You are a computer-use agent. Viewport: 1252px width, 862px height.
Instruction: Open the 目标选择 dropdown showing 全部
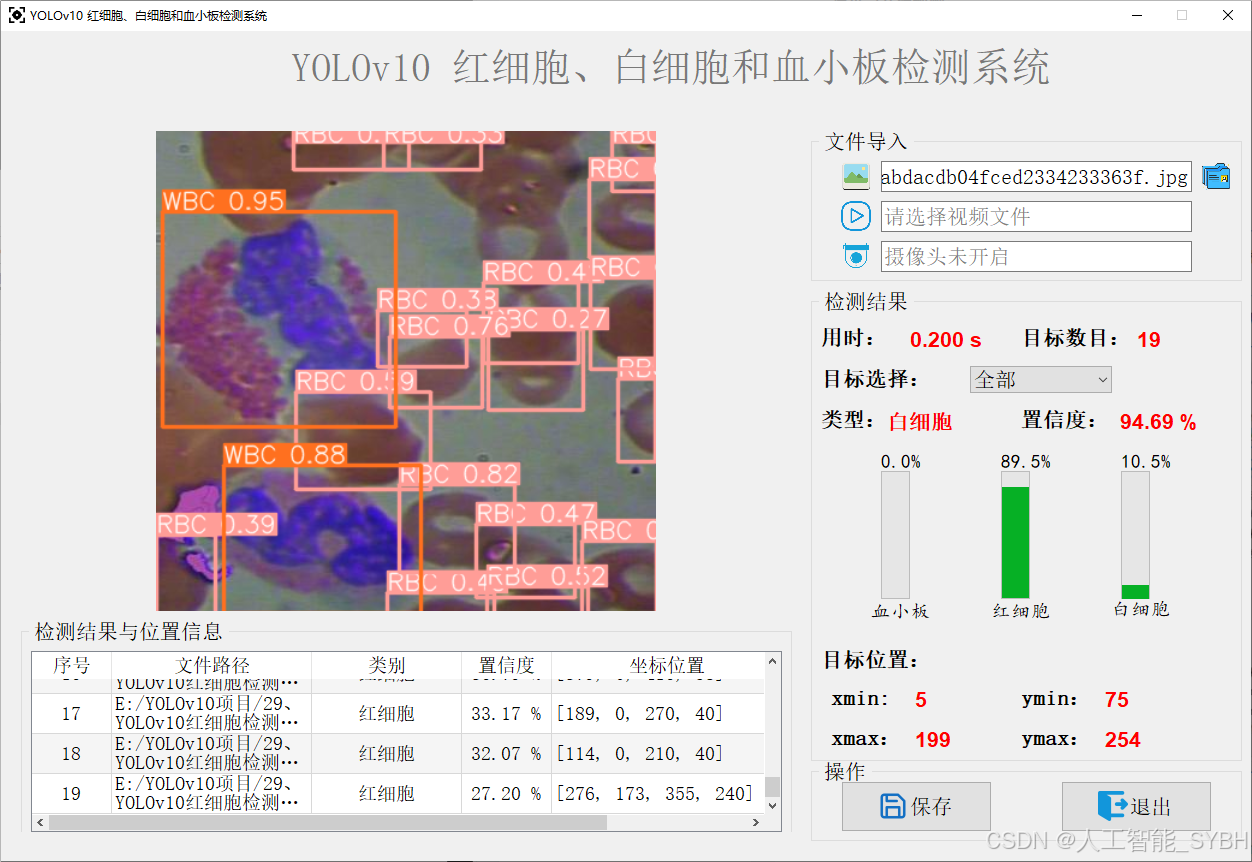click(1041, 380)
